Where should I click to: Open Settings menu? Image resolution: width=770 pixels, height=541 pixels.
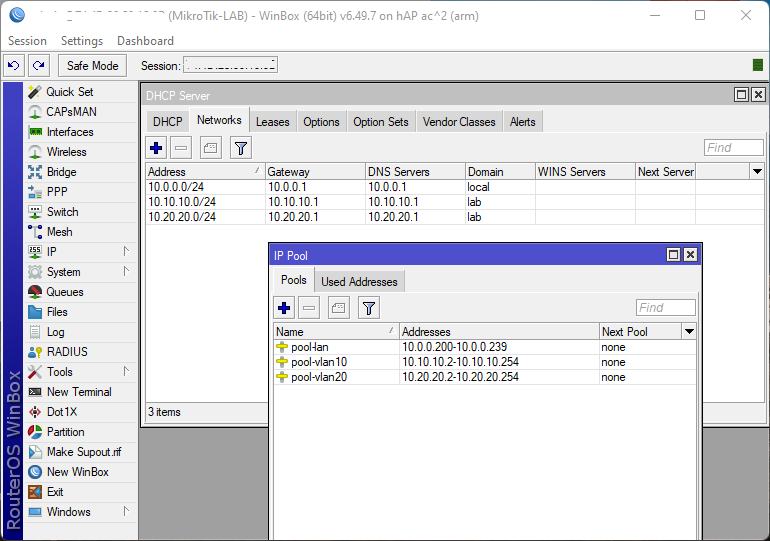[x=82, y=41]
